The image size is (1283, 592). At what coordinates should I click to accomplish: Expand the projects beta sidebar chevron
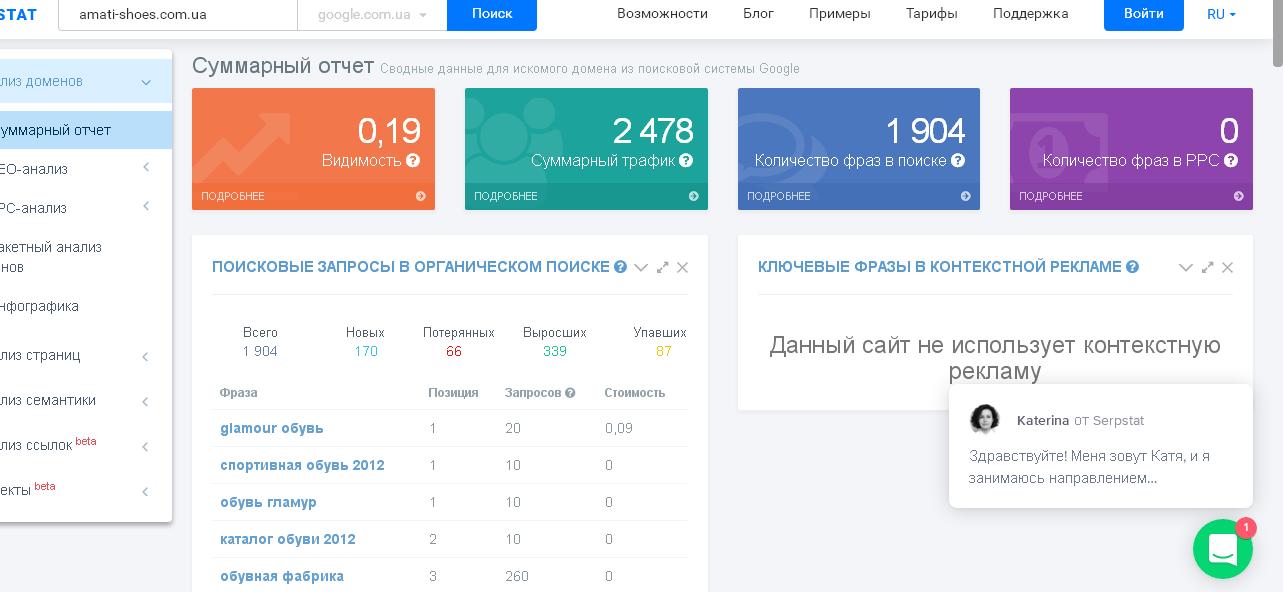(146, 491)
